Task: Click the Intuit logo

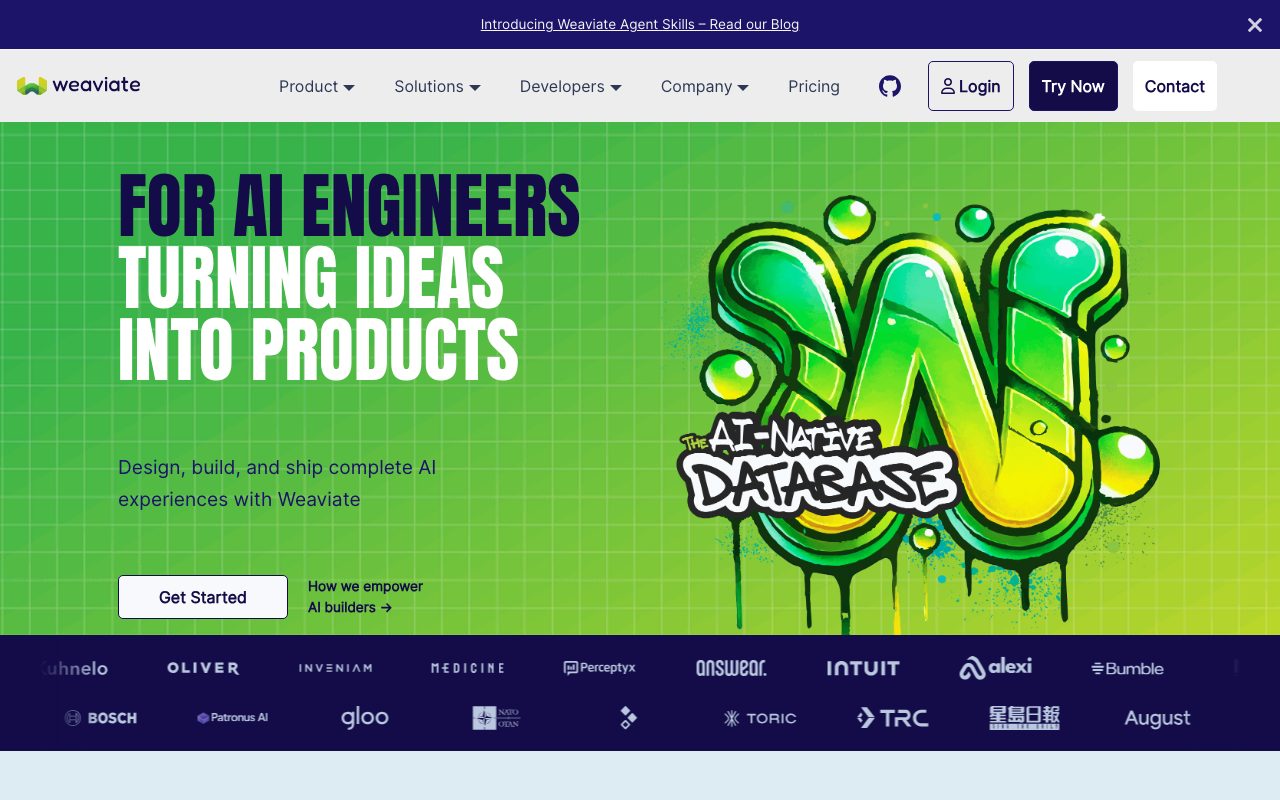Action: pyautogui.click(x=863, y=668)
